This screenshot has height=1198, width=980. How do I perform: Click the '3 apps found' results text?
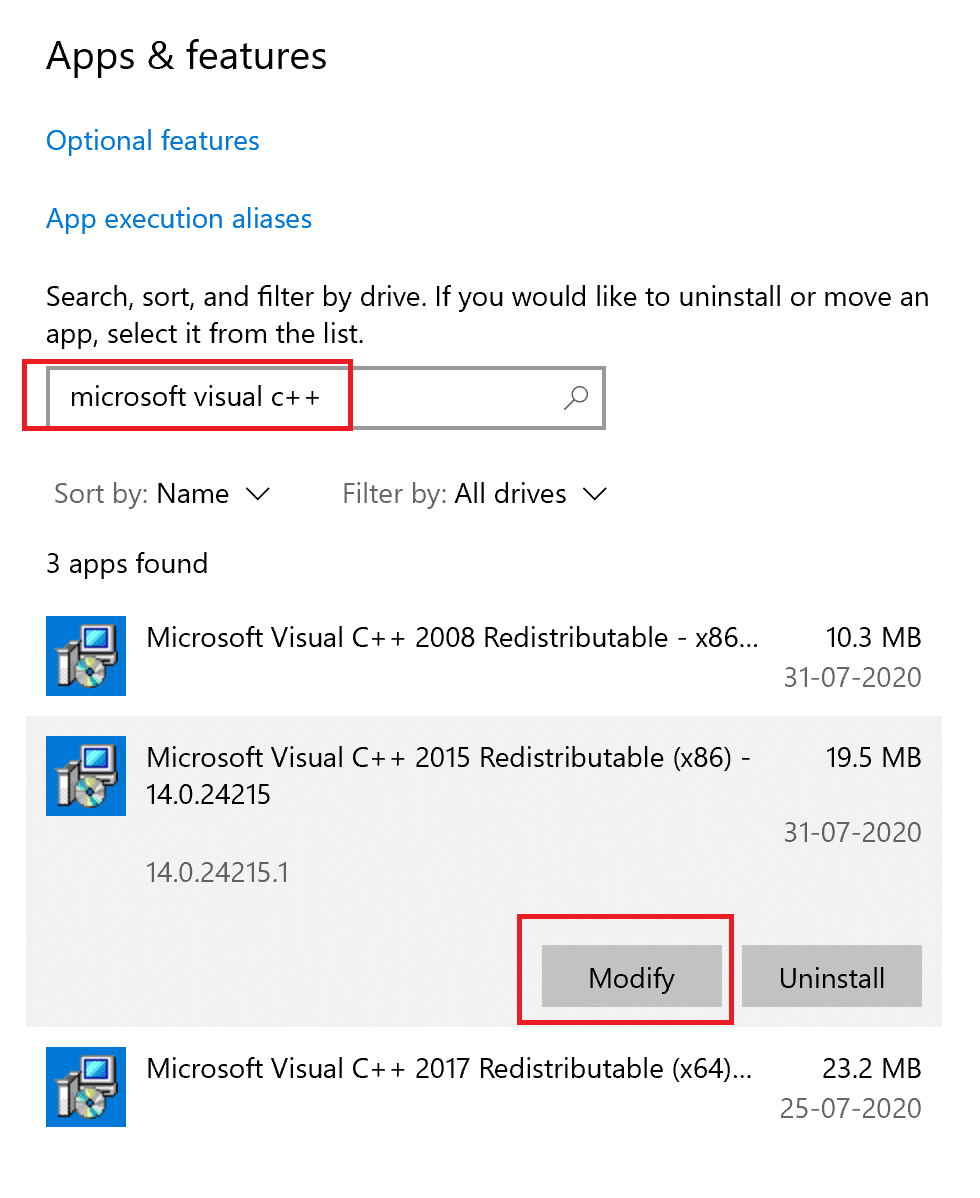[127, 564]
